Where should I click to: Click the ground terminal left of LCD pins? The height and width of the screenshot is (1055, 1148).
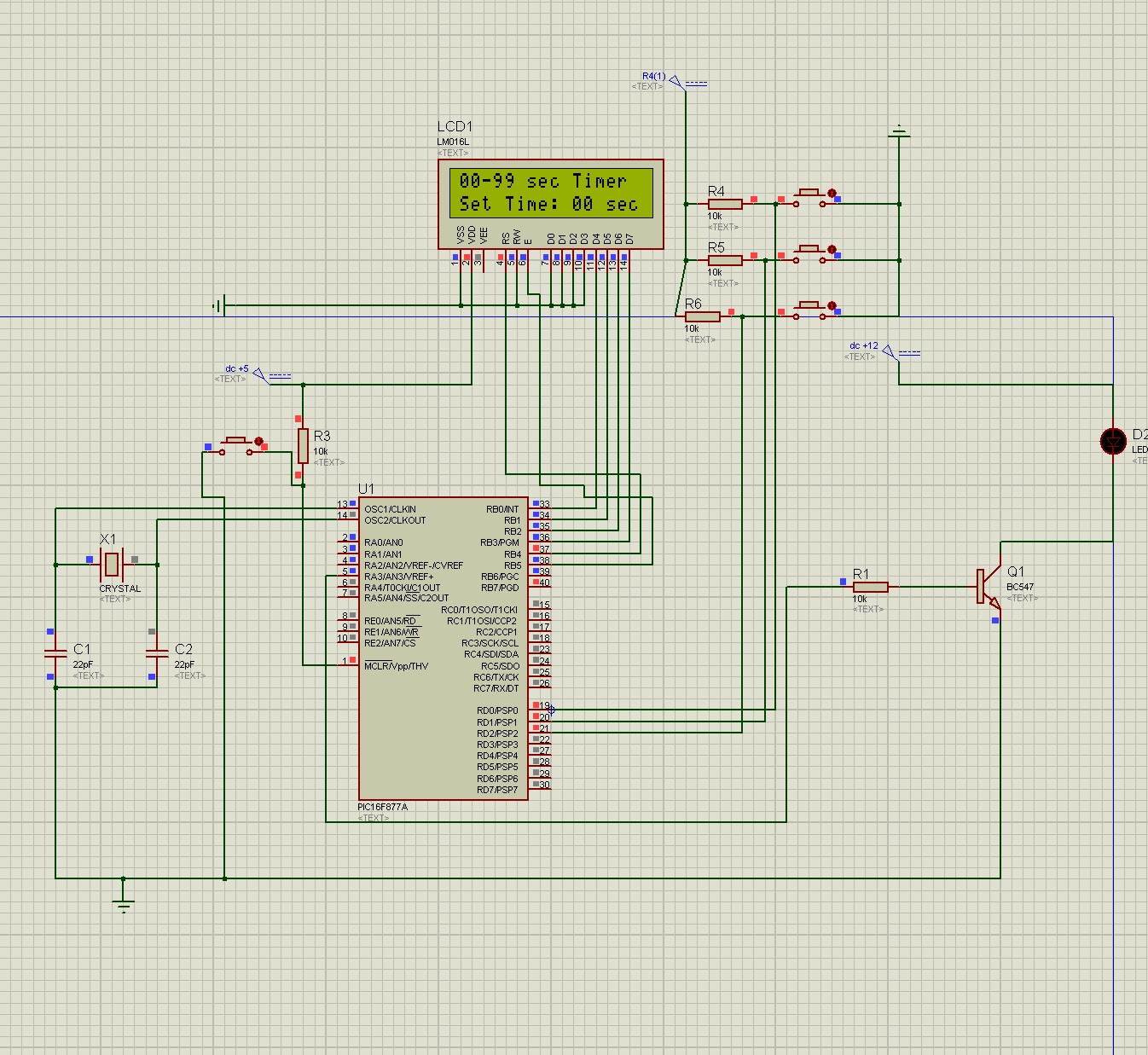(x=219, y=305)
